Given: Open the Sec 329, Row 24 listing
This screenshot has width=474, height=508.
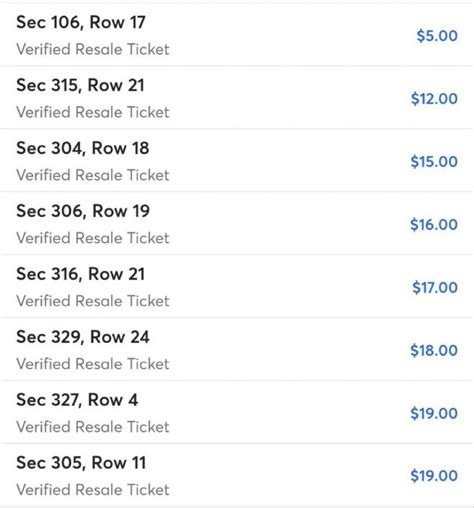Looking at the screenshot, I should pyautogui.click(x=236, y=349).
